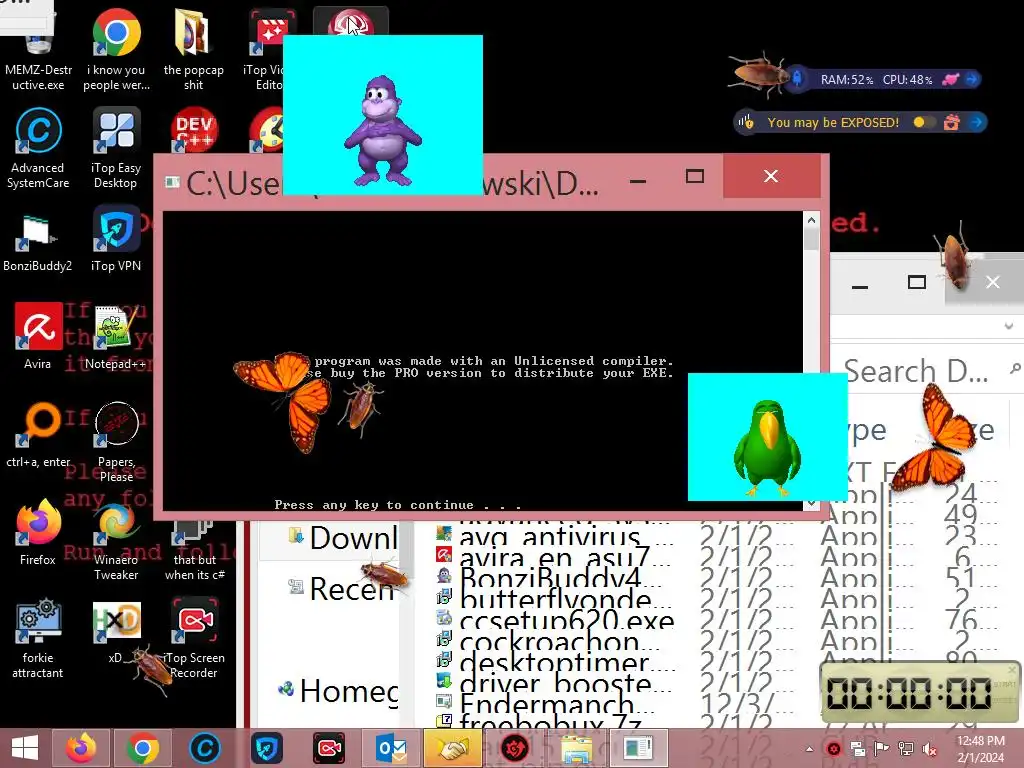Open the red gear taskbar app
The image size is (1024, 768).
515,748
